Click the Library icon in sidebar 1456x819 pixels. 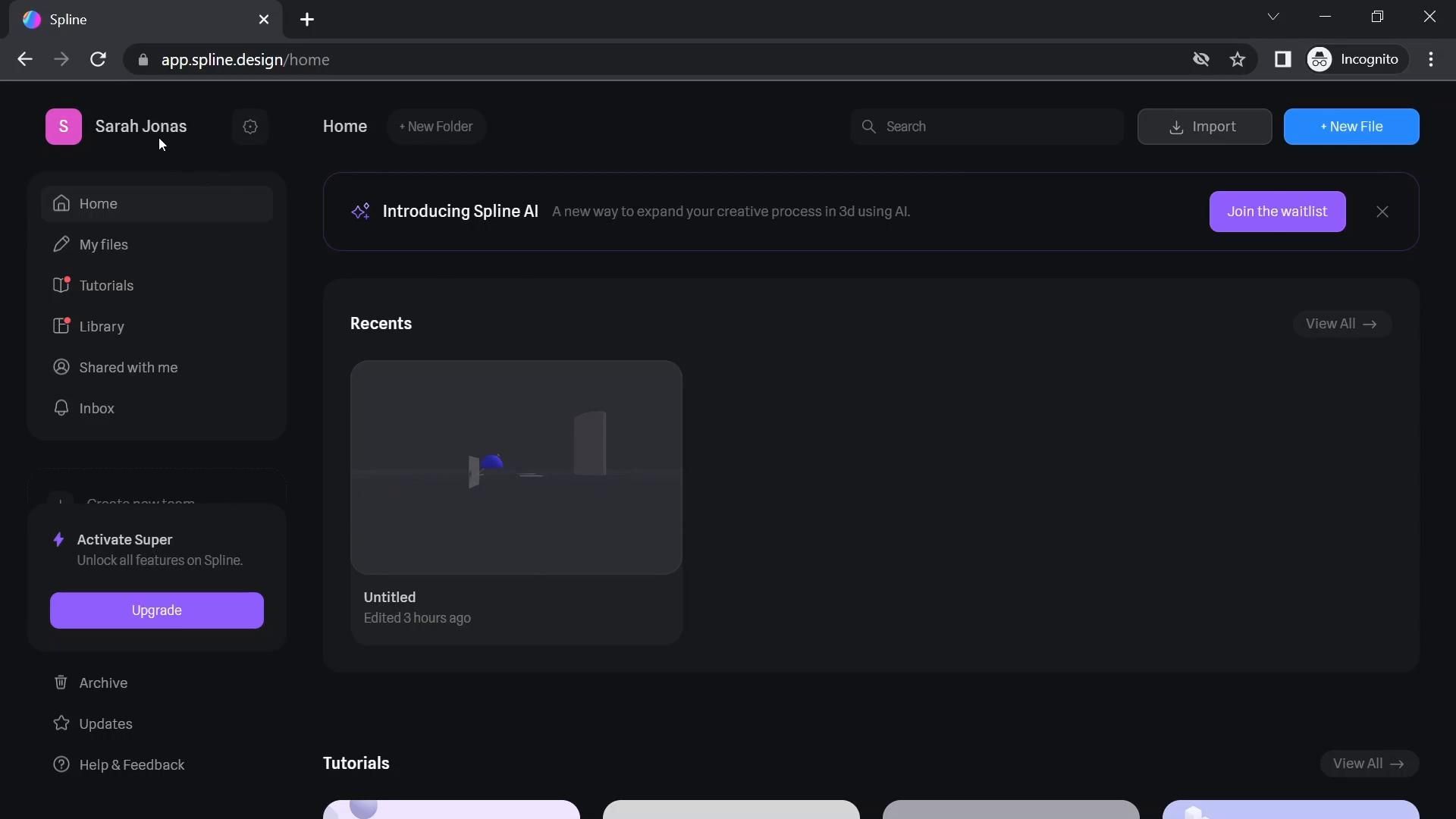(x=61, y=326)
